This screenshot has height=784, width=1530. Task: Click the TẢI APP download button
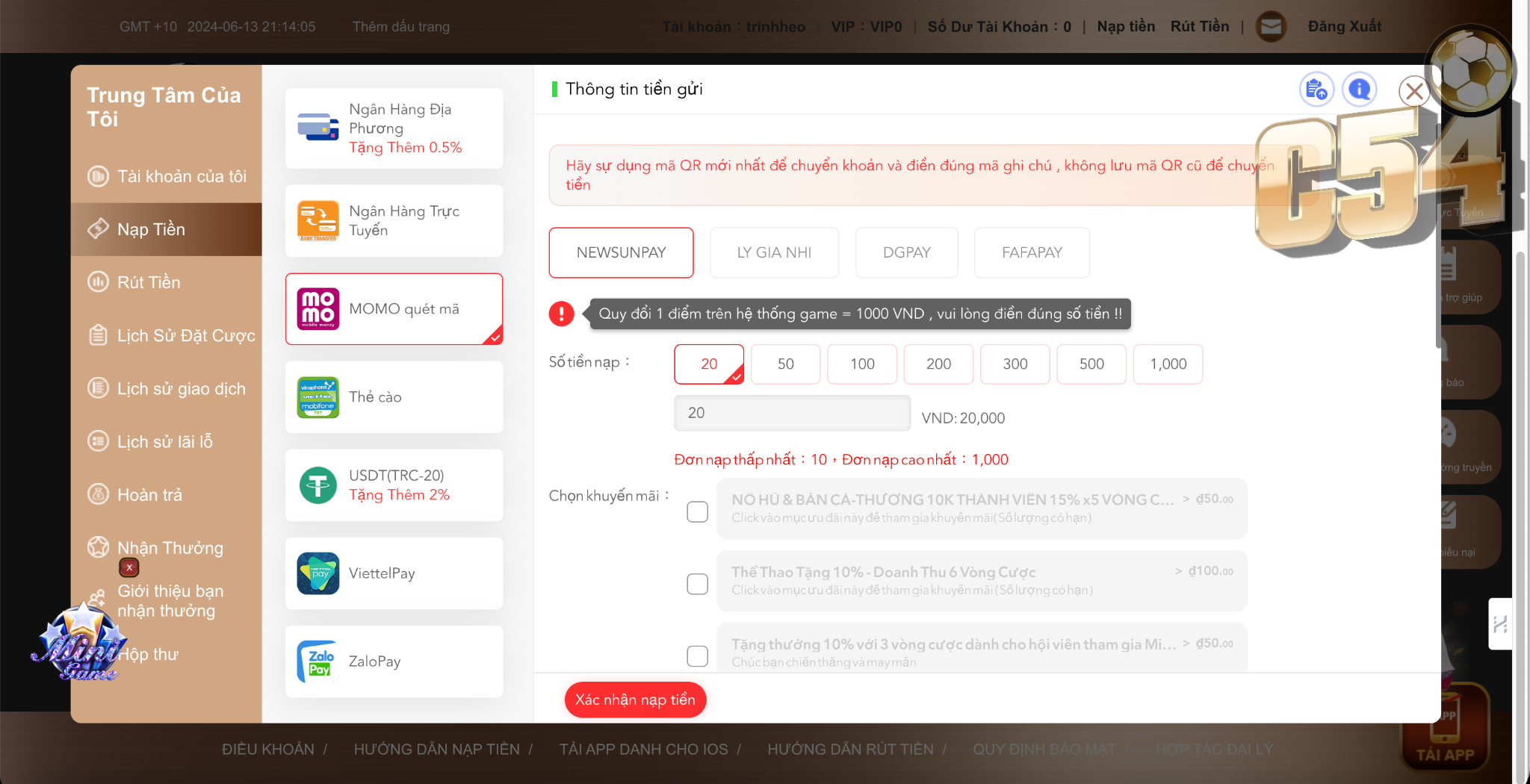tap(1445, 728)
